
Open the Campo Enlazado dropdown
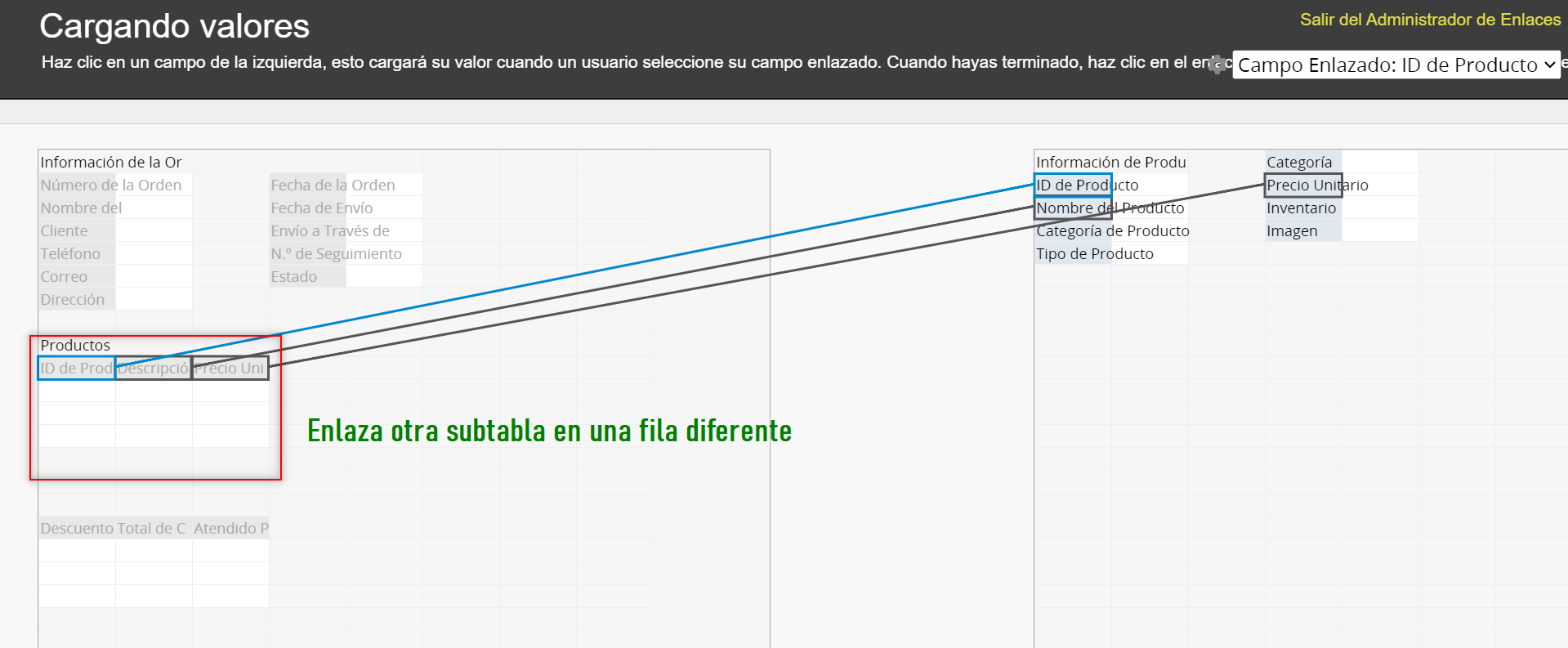pyautogui.click(x=1396, y=65)
